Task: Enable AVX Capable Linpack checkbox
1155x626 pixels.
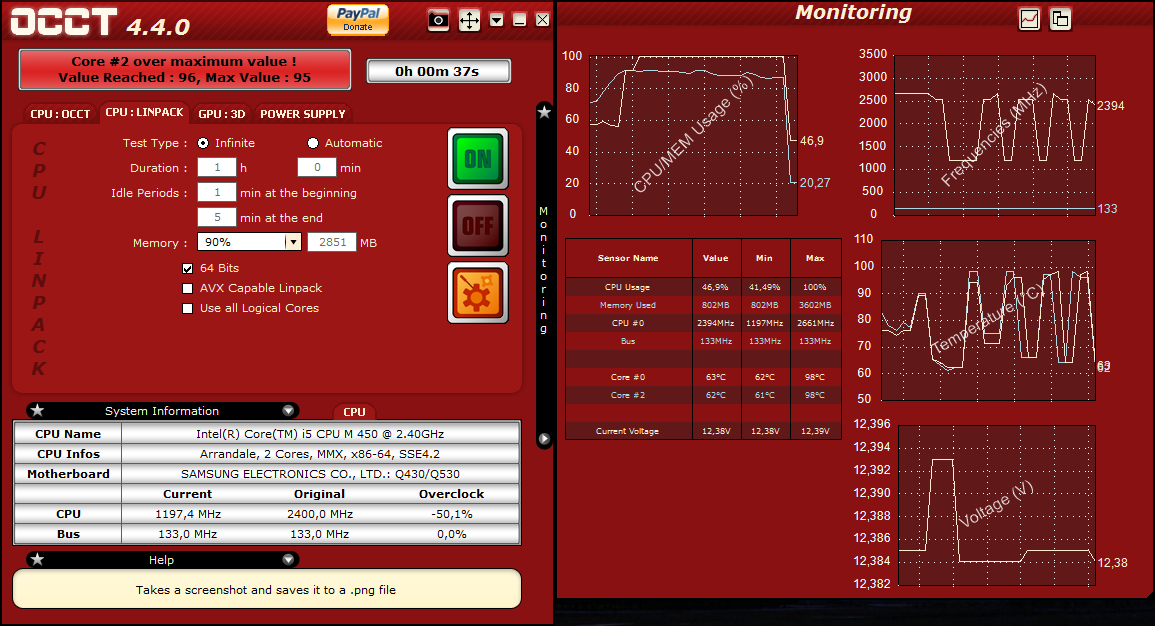Action: click(188, 289)
